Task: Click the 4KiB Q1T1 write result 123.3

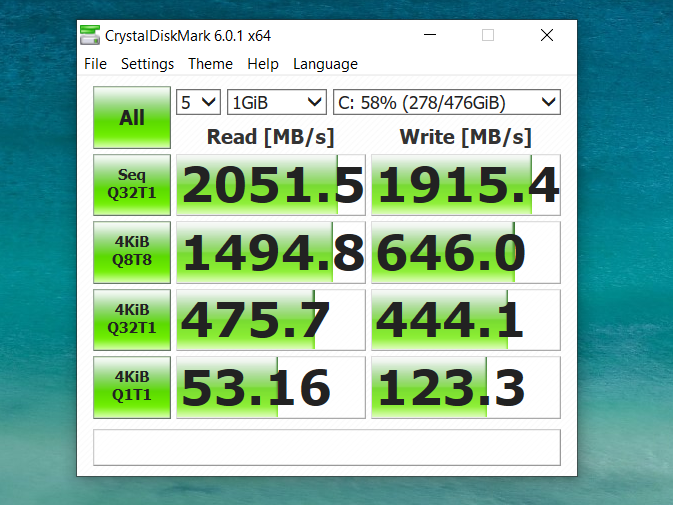Action: click(466, 387)
